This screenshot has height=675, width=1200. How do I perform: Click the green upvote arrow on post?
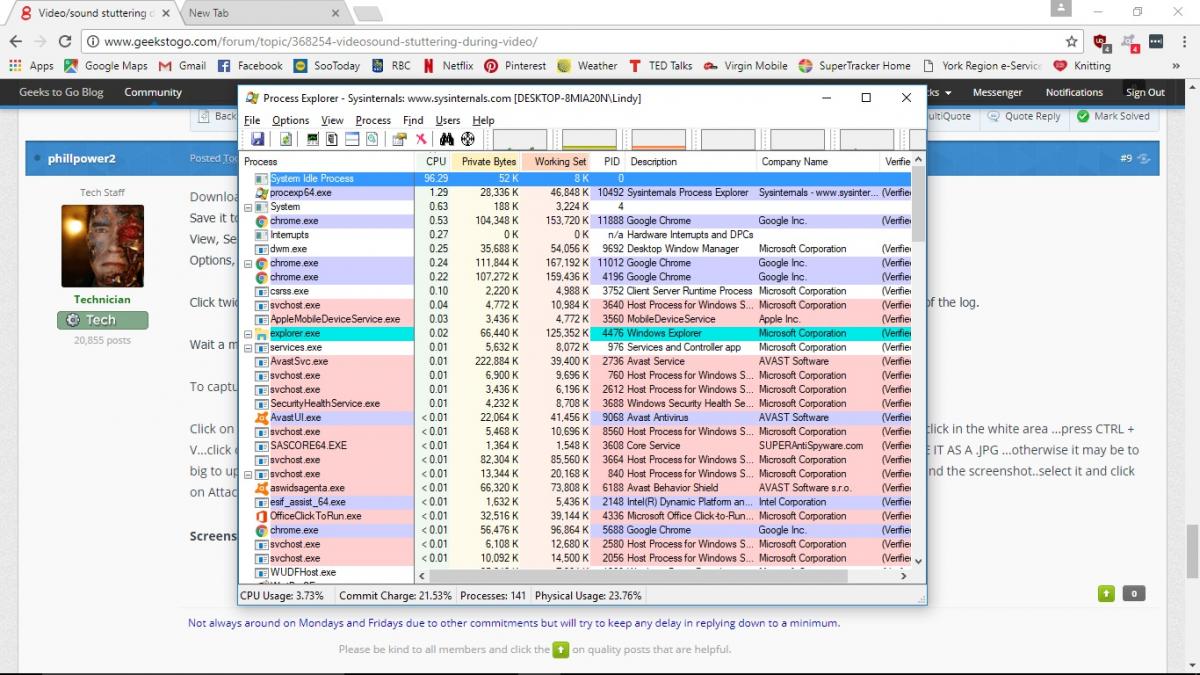[x=1106, y=593]
